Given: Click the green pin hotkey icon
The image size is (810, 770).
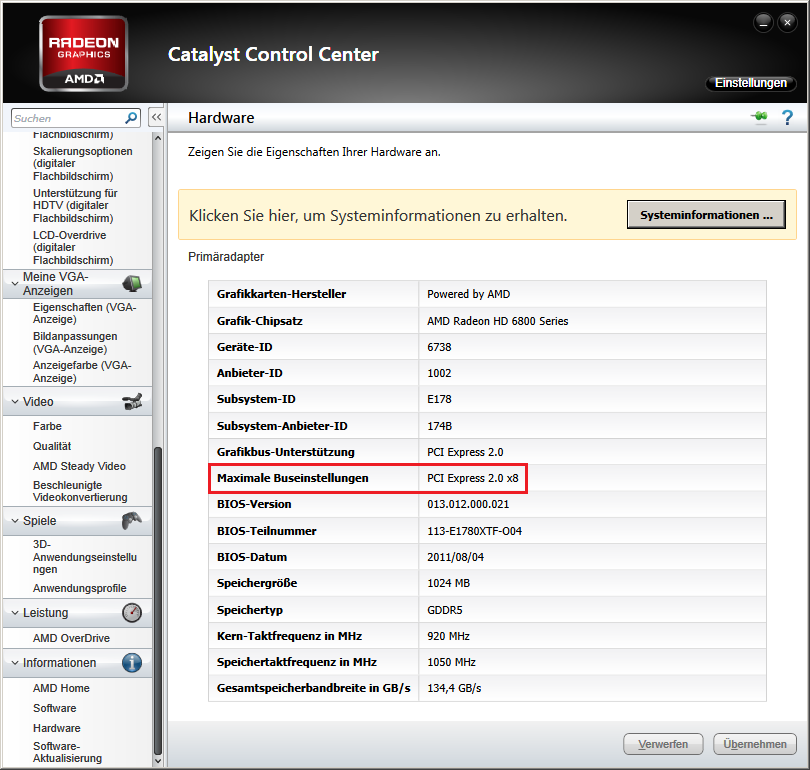Looking at the screenshot, I should [759, 117].
